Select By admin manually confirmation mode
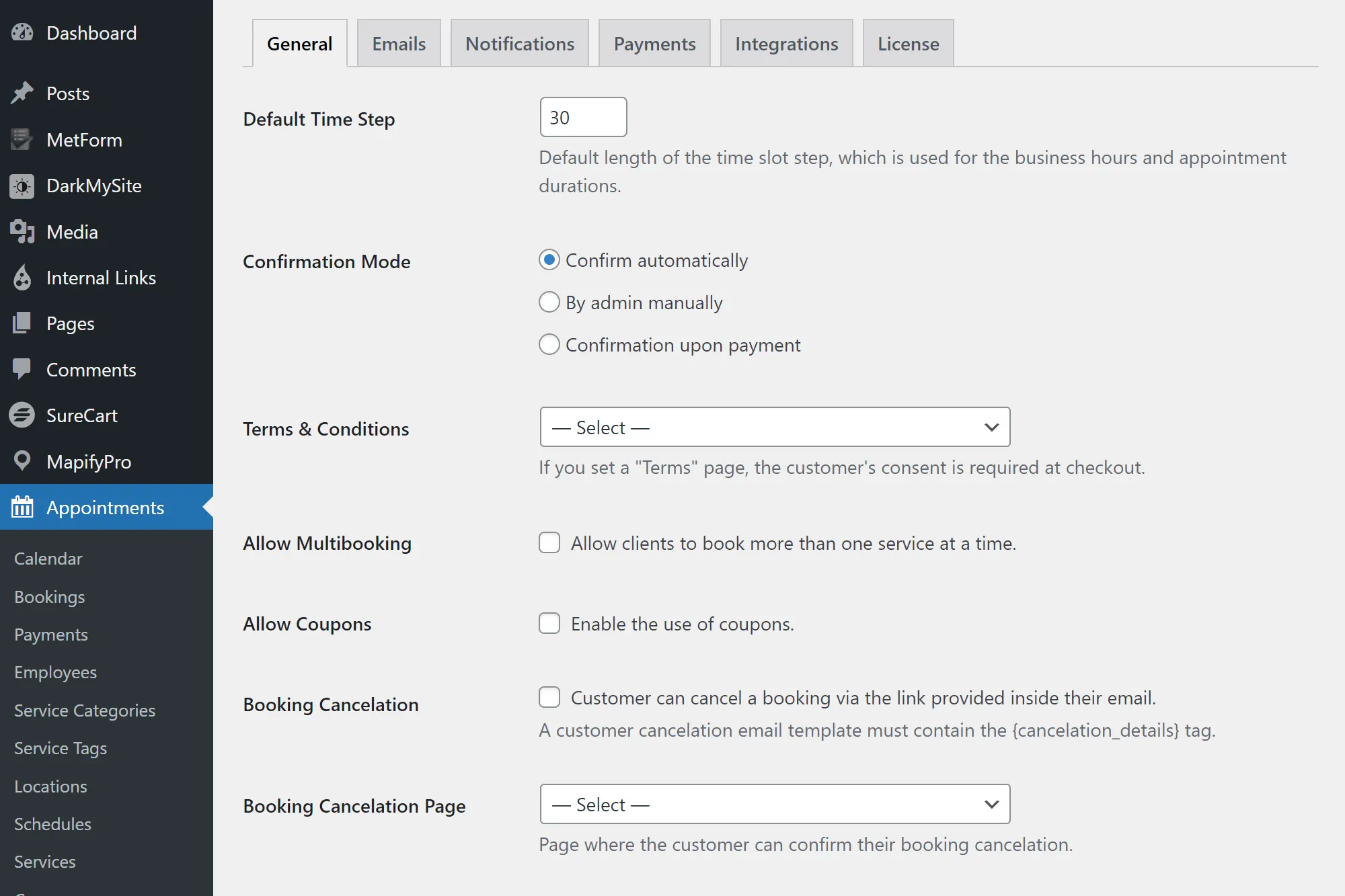The height and width of the screenshot is (896, 1345). 549,302
